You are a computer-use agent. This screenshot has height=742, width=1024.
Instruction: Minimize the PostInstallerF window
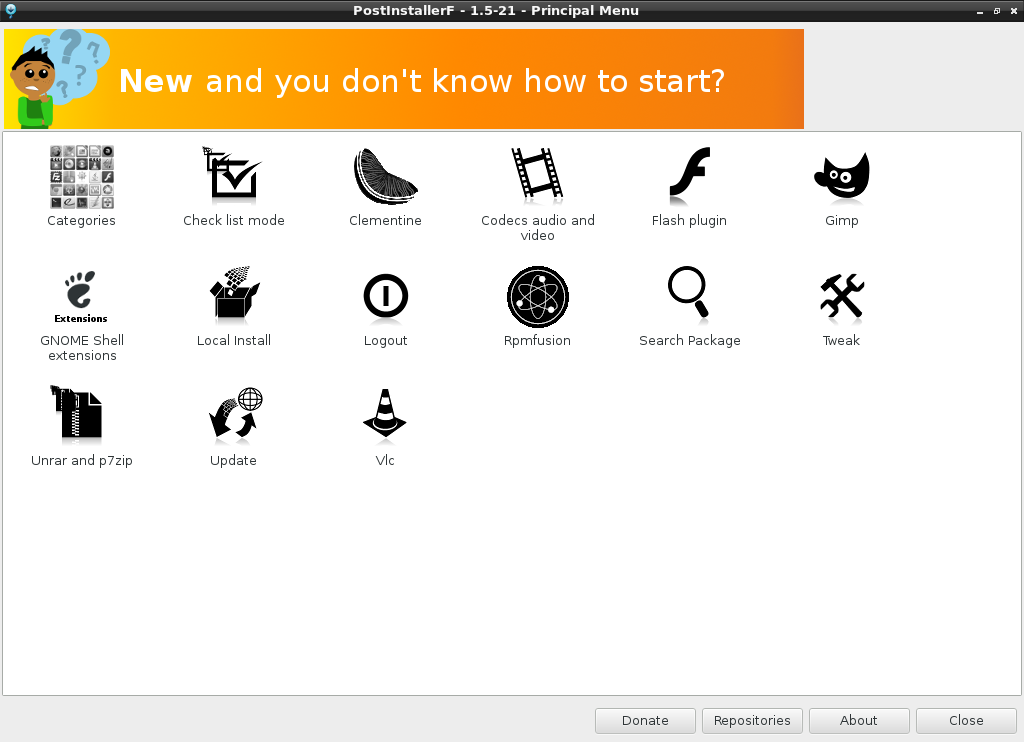pyautogui.click(x=980, y=11)
